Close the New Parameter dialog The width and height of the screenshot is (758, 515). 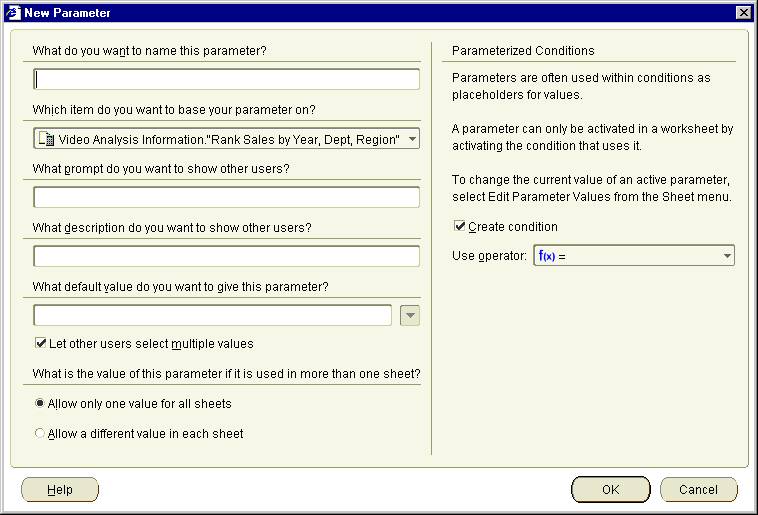(x=743, y=13)
